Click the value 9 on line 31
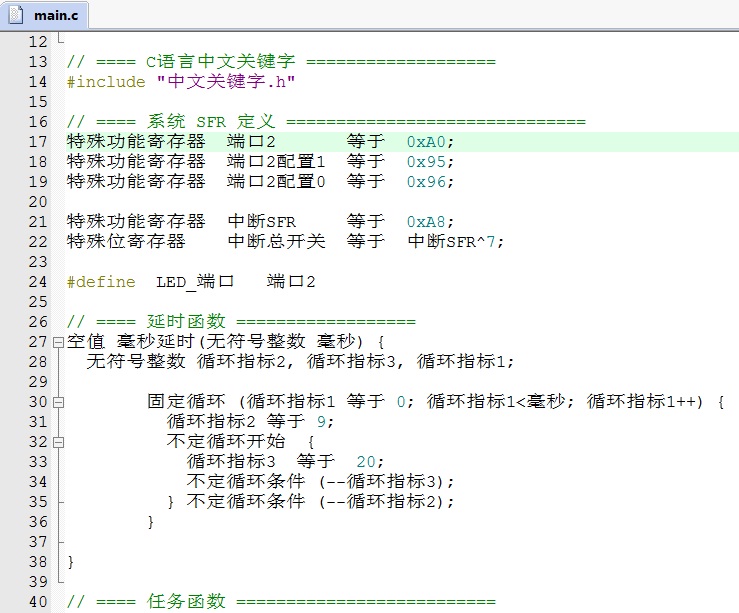The height and width of the screenshot is (613, 739). click(x=321, y=422)
